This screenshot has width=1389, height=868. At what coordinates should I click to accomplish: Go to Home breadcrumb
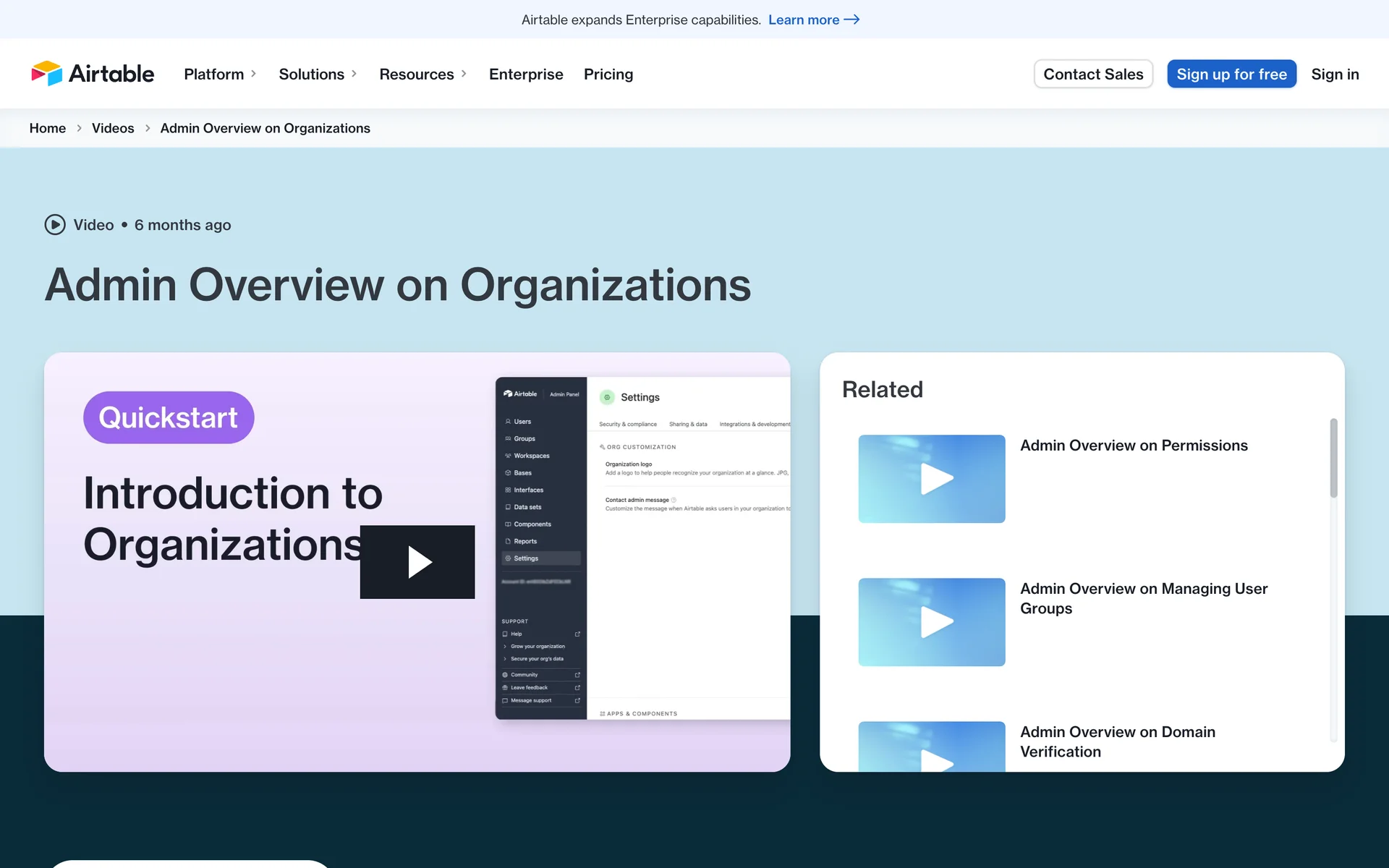[47, 128]
